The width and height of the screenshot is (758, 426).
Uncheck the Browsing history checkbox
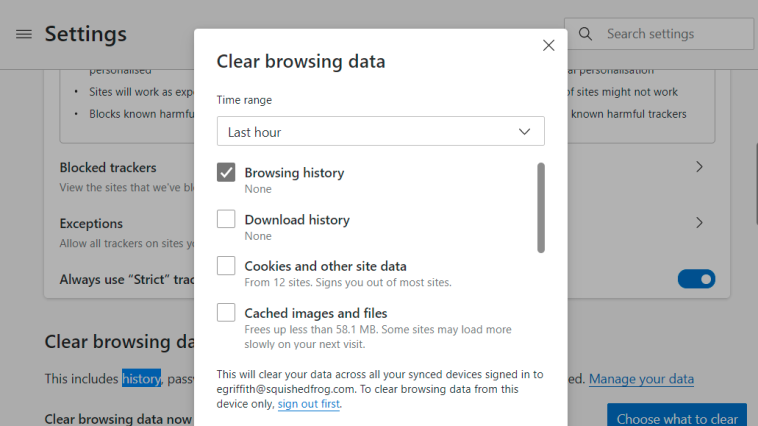point(226,172)
